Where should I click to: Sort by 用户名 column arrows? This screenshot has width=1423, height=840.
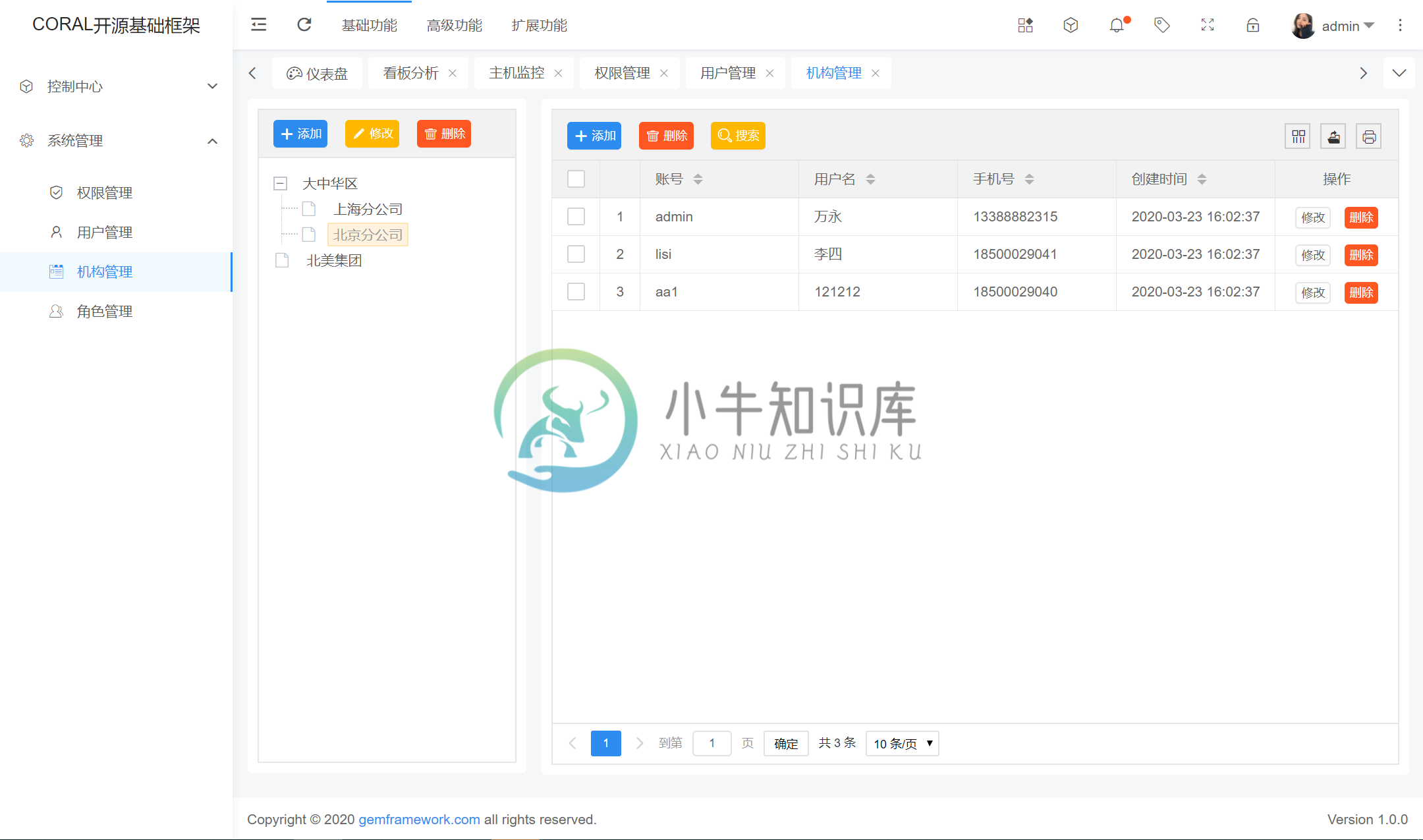click(x=871, y=179)
